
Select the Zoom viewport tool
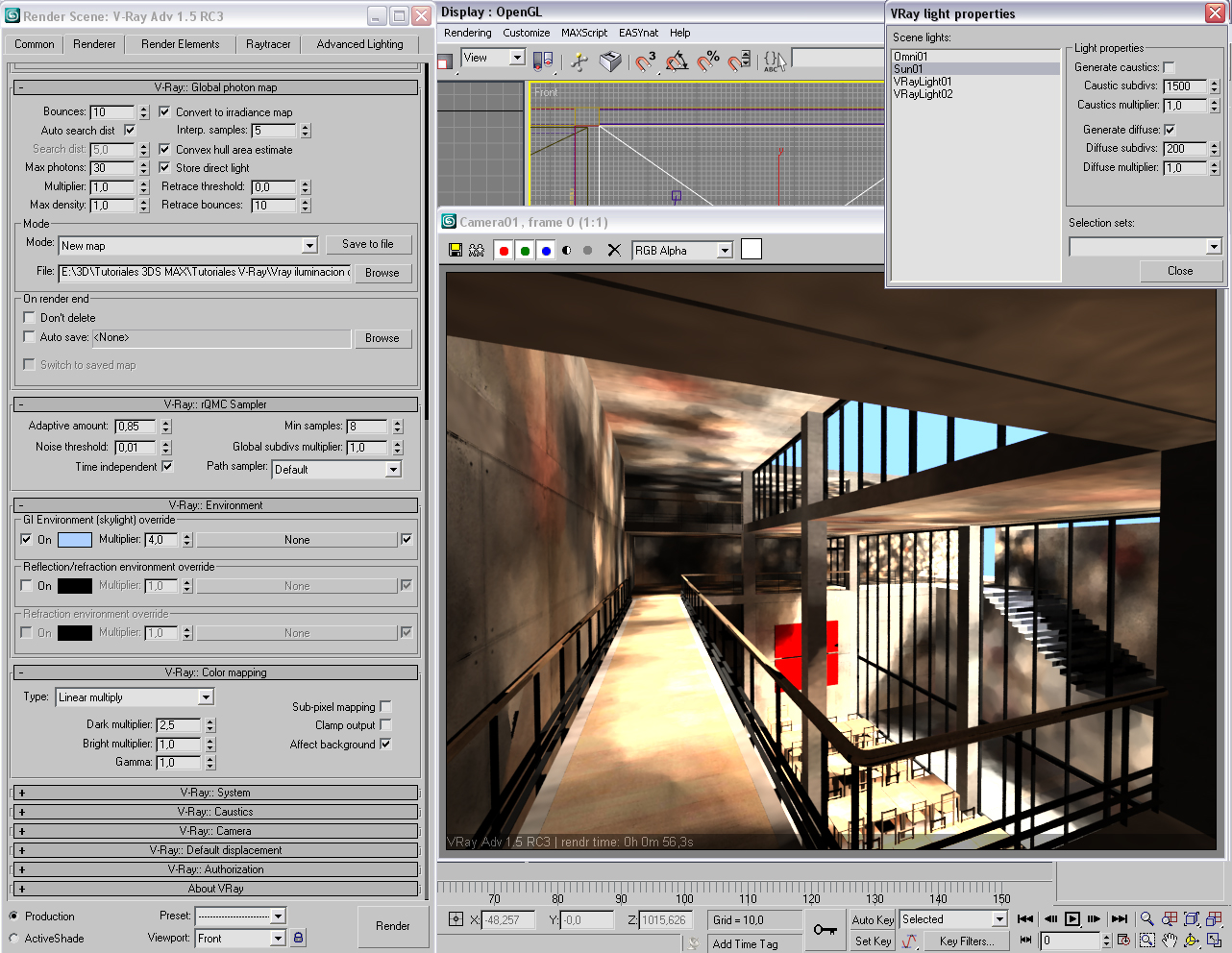[x=1147, y=919]
